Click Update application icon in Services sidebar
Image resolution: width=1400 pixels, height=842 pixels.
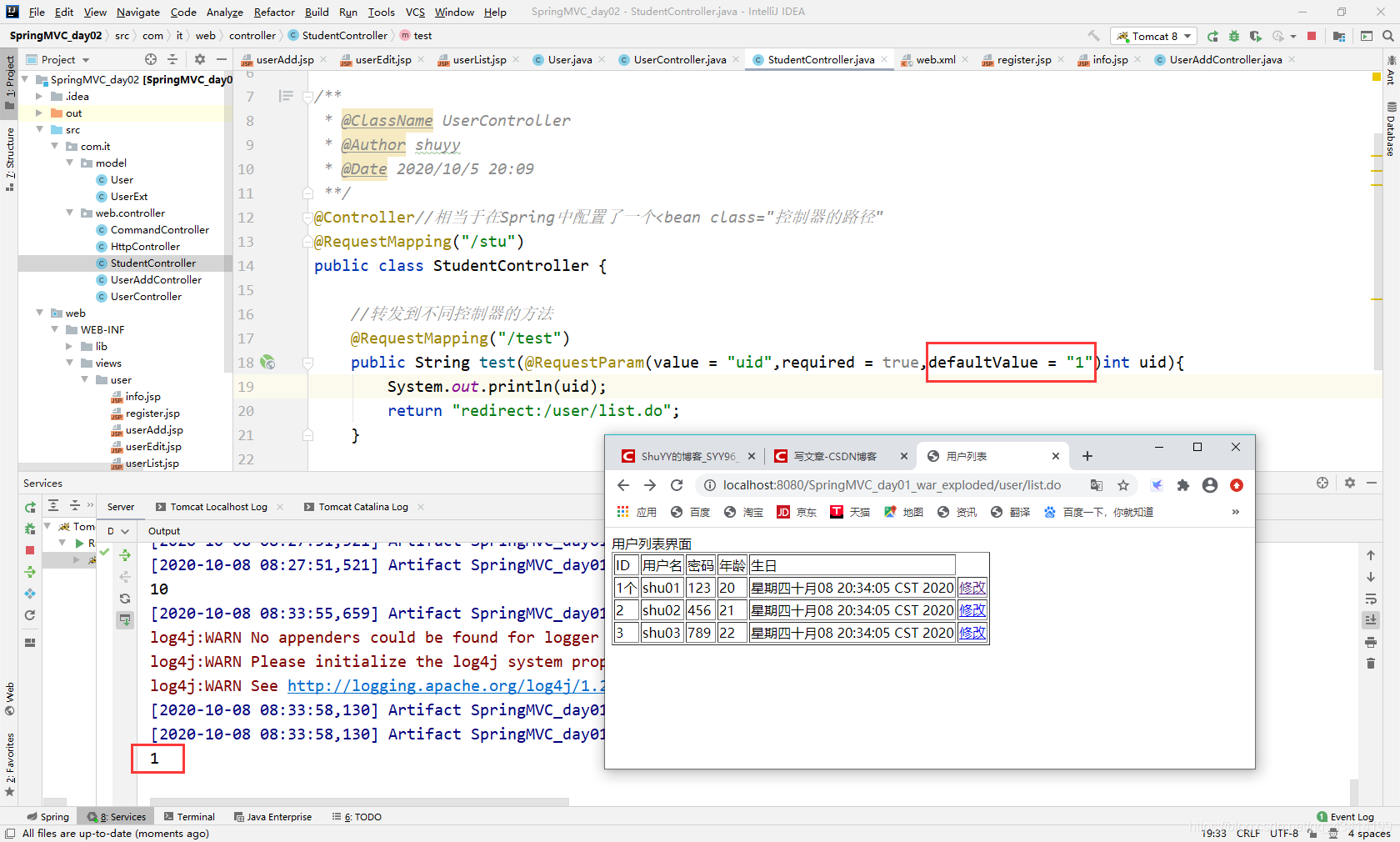[30, 615]
